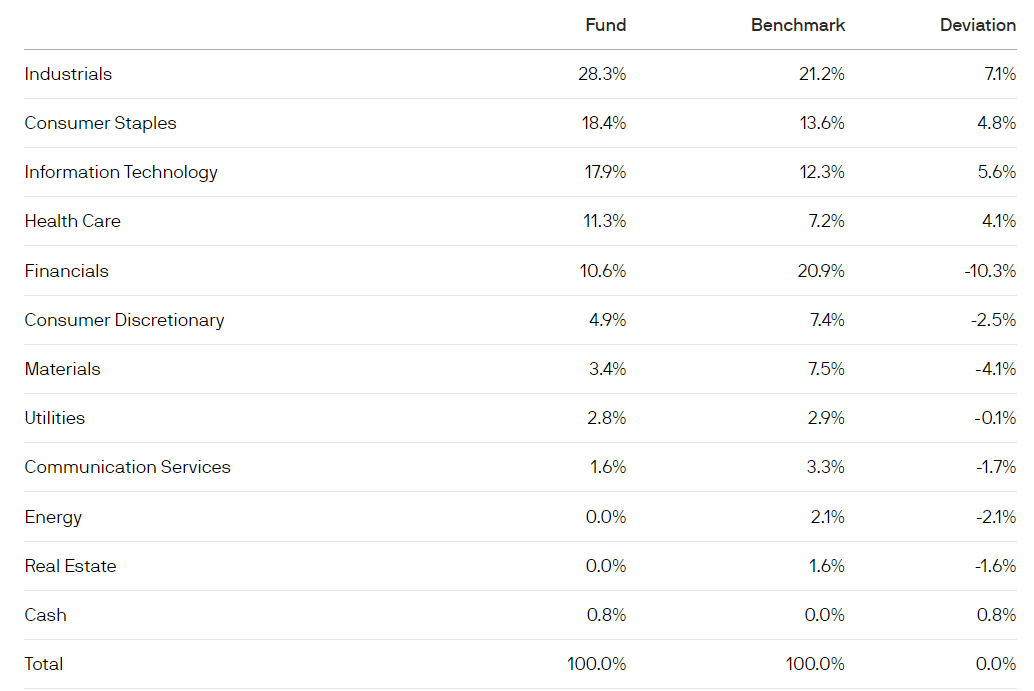Screen dimensions: 1034x691
Task: Select the Communication Services row label
Action: (x=127, y=467)
